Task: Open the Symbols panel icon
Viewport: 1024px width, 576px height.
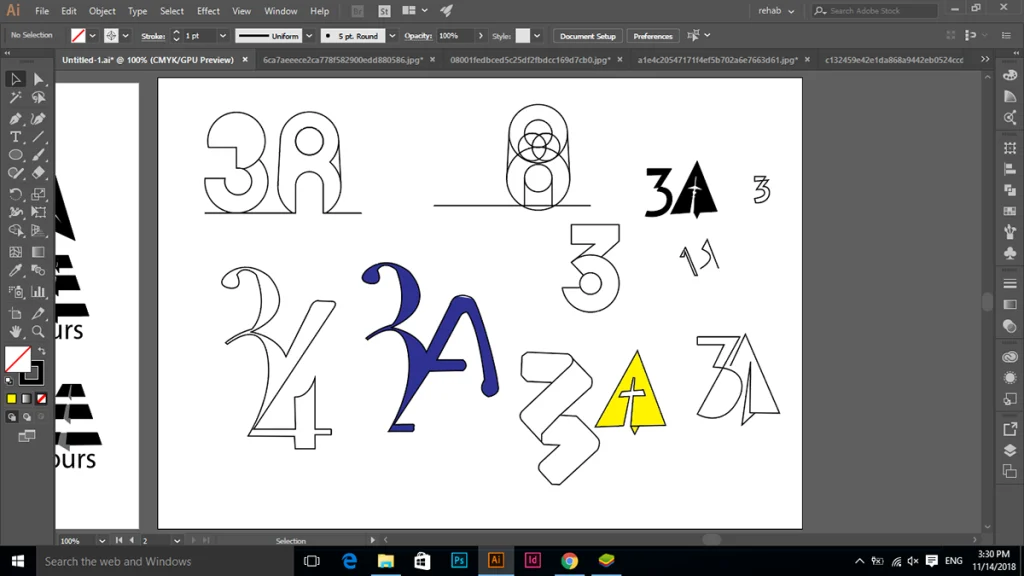Action: click(x=1010, y=253)
